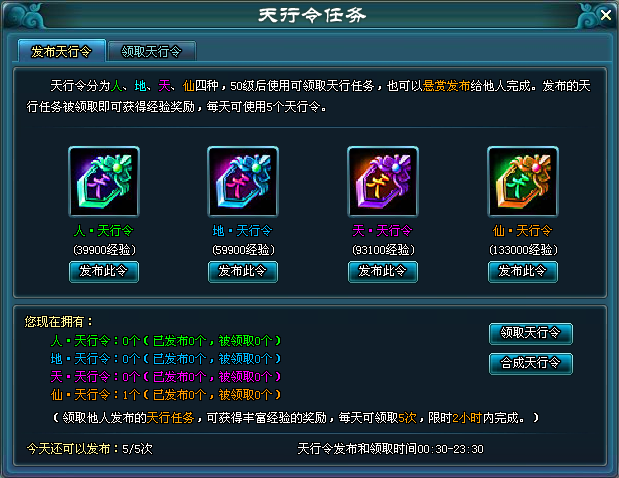Publish the 人·天行令 with 发布此令
This screenshot has width=619, height=478.
click(104, 272)
